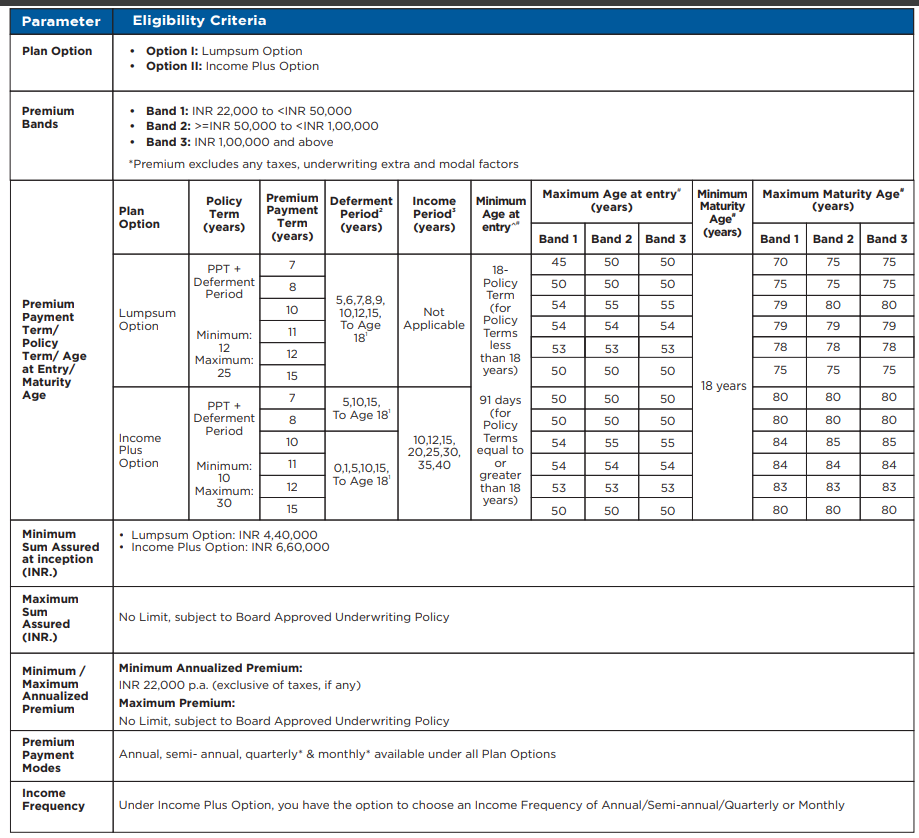Click the premium excludes taxes footnote

click(323, 164)
